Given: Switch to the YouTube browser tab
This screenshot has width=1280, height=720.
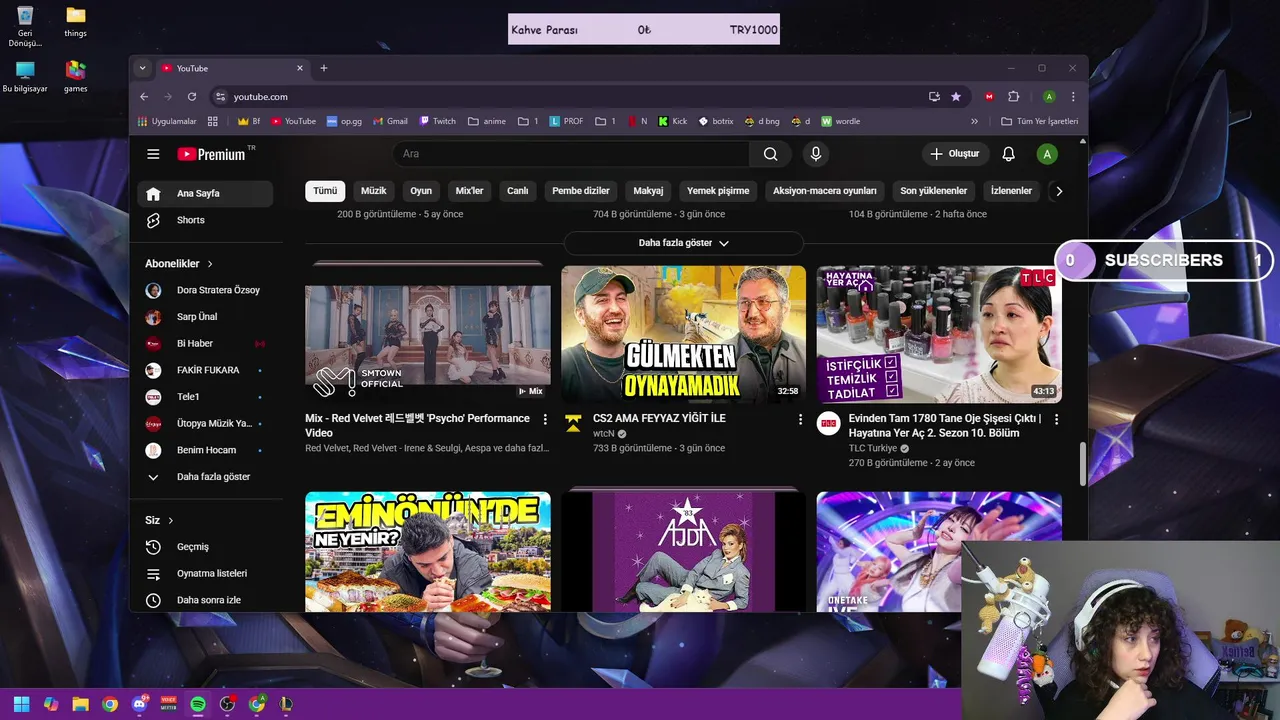Looking at the screenshot, I should 232,68.
